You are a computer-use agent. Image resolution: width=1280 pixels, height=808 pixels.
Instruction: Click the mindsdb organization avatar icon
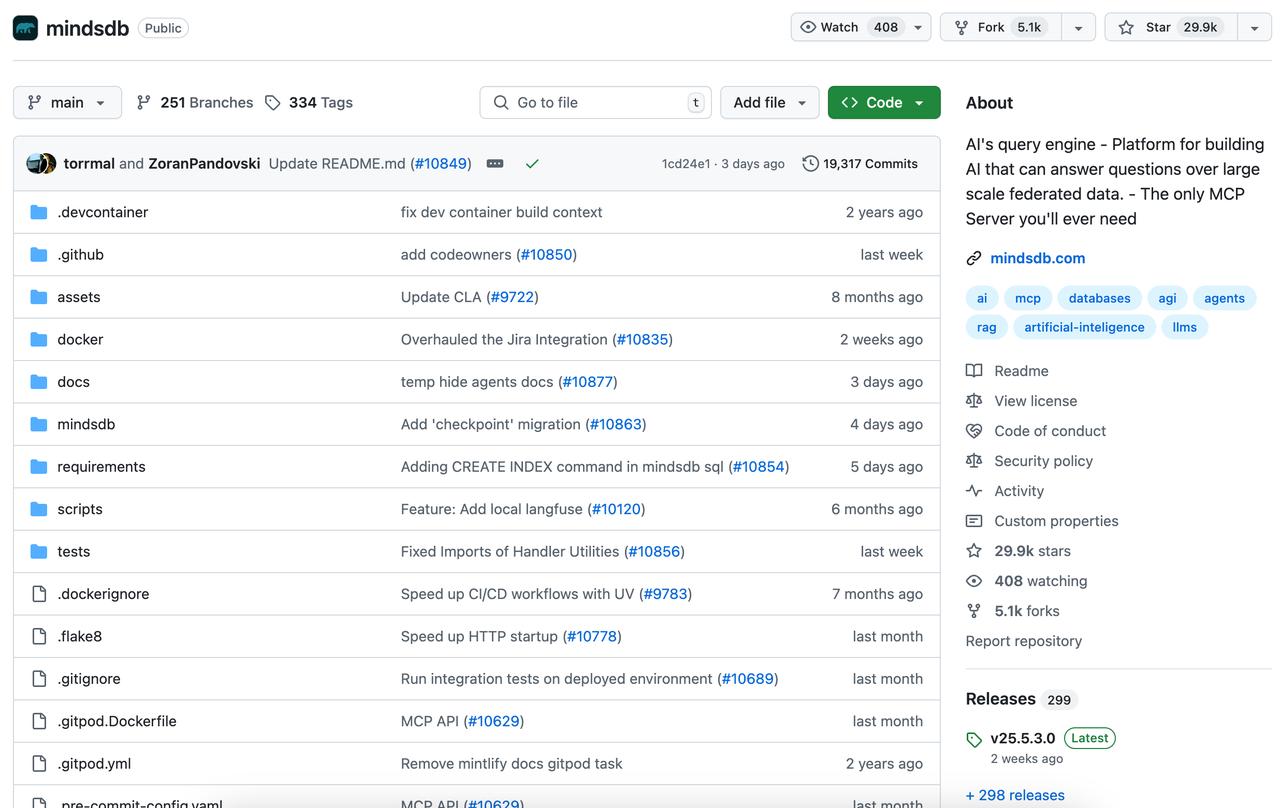pos(25,28)
